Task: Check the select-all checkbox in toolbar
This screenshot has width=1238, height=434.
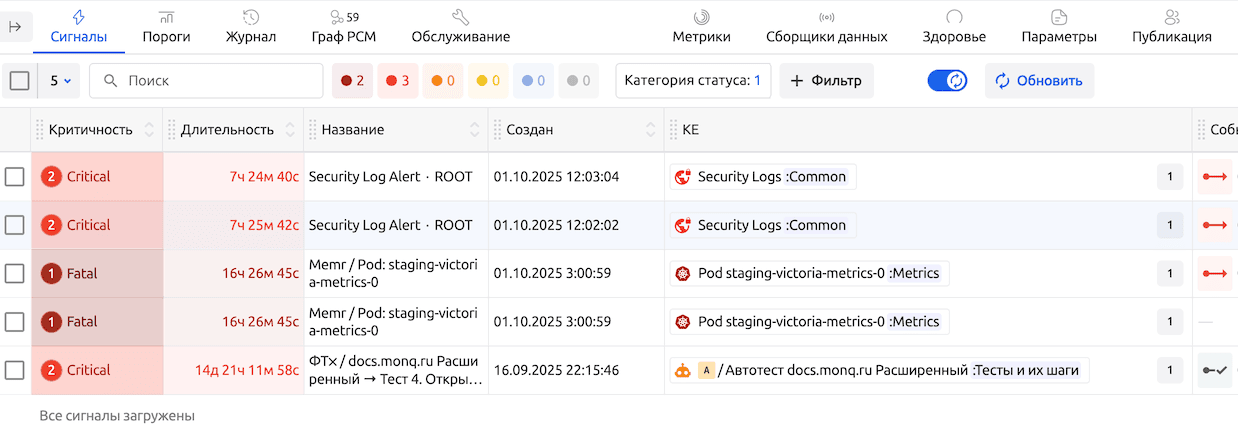Action: (19, 81)
